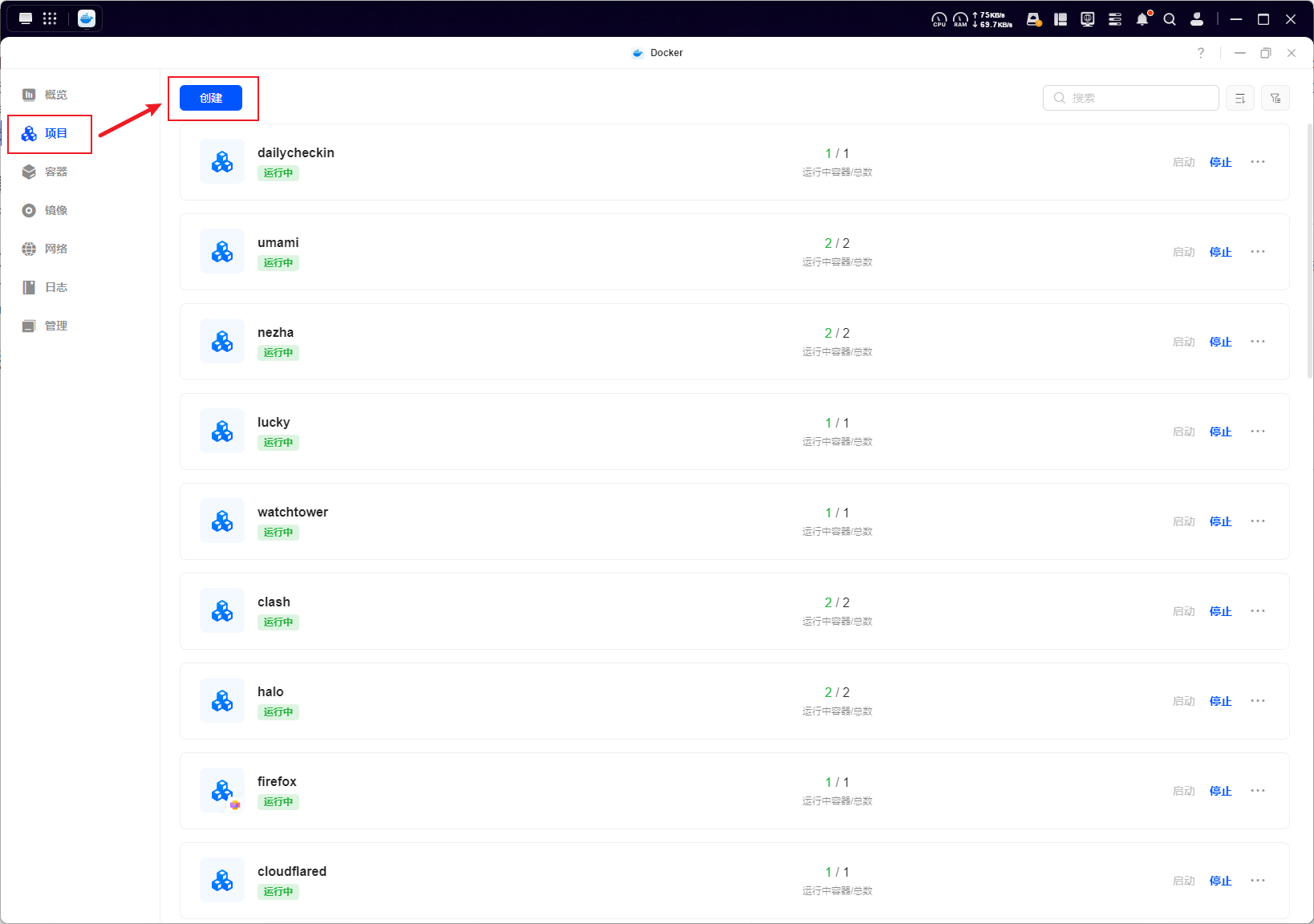Image resolution: width=1314 pixels, height=924 pixels.
Task: Click the filter icon at top right
Action: click(1275, 98)
